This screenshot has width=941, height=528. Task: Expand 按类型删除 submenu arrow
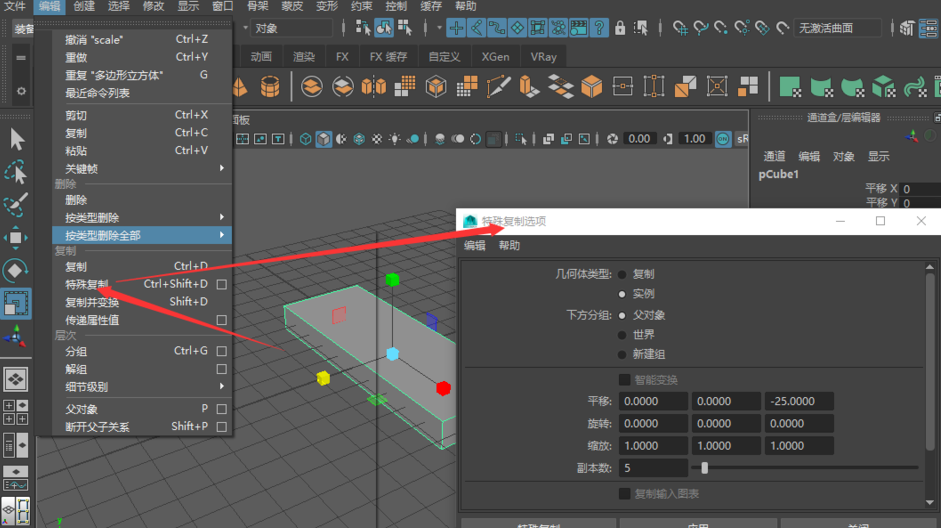(221, 217)
